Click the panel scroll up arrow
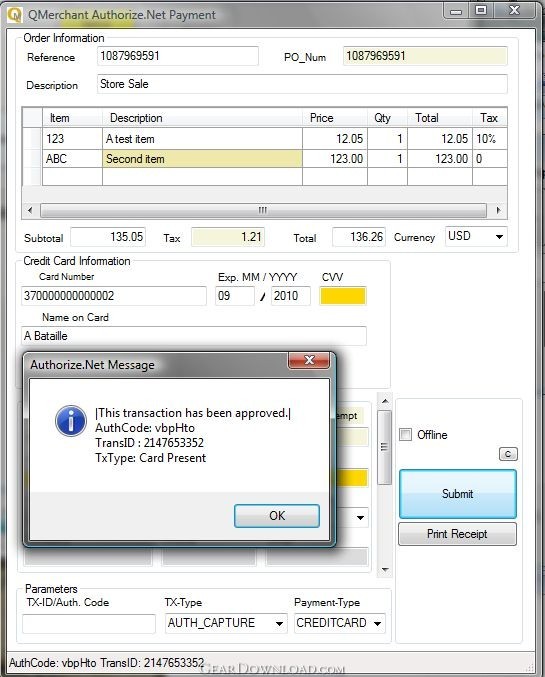 coord(385,401)
